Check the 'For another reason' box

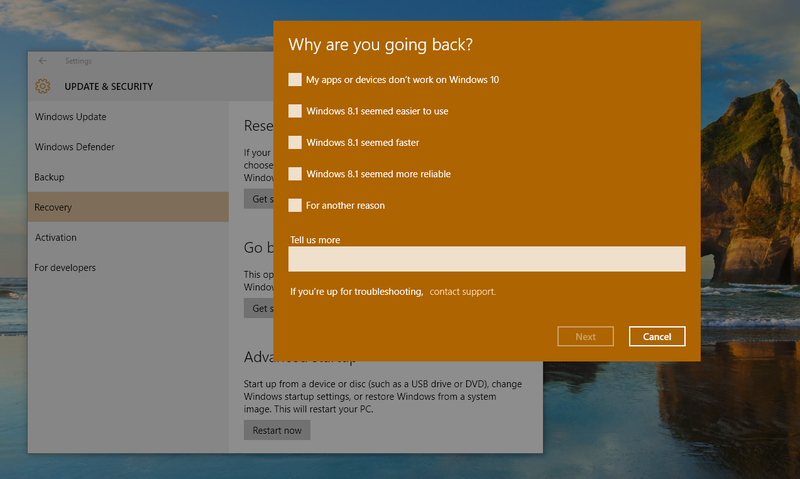pos(295,205)
